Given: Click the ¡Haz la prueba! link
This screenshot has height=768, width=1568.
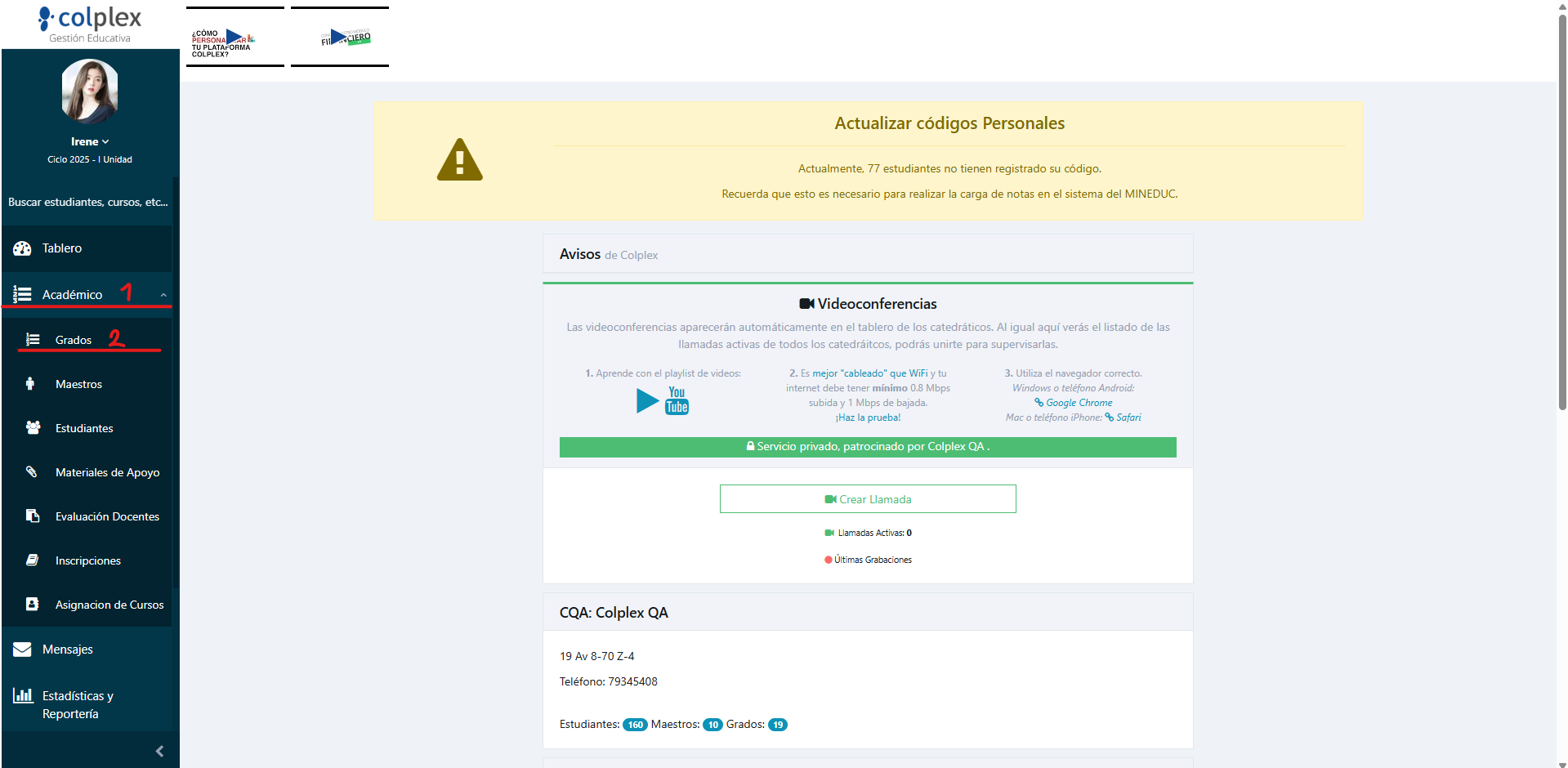Looking at the screenshot, I should [868, 417].
